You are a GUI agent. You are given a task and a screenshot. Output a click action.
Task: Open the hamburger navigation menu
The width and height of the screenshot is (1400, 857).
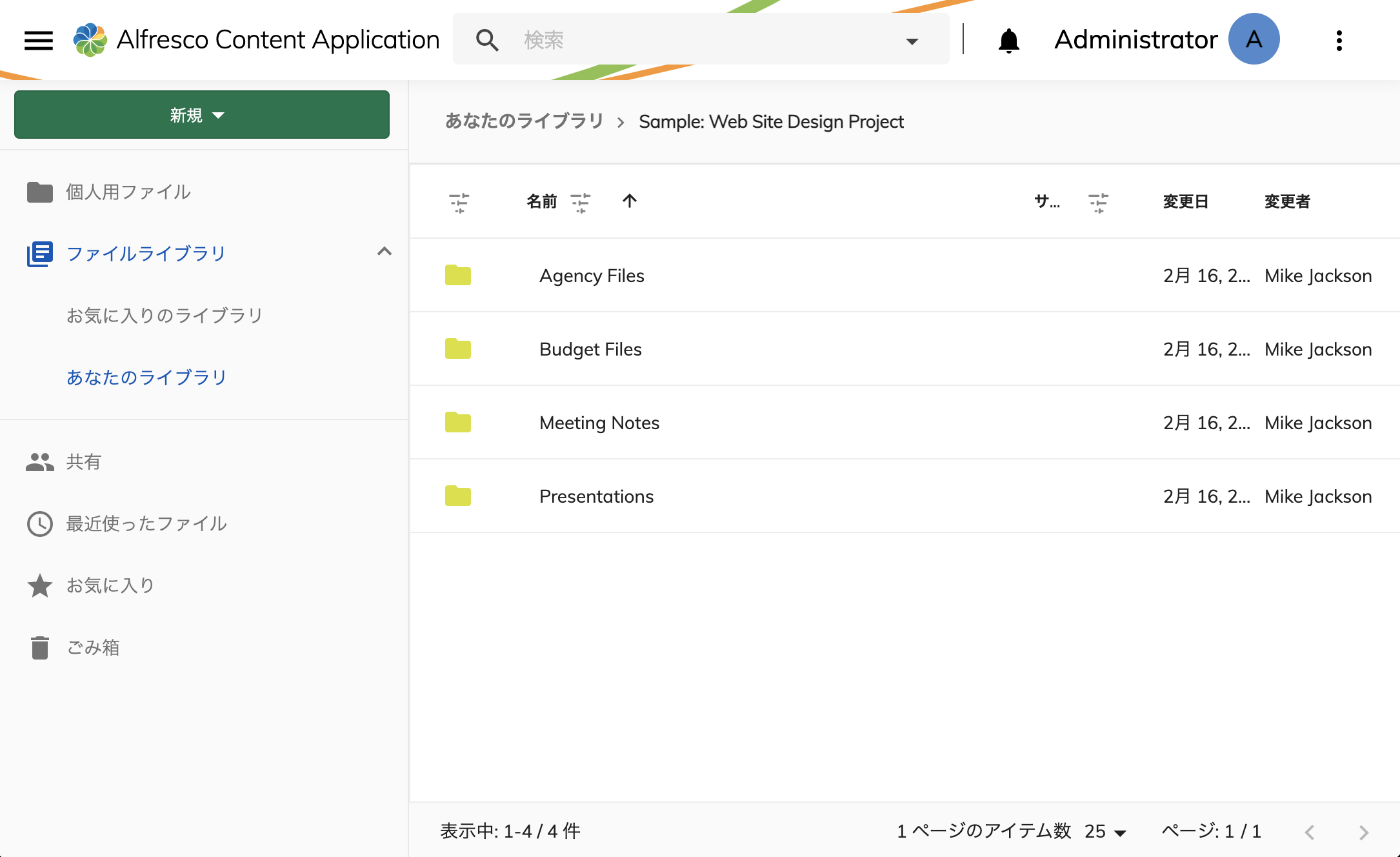coord(38,39)
